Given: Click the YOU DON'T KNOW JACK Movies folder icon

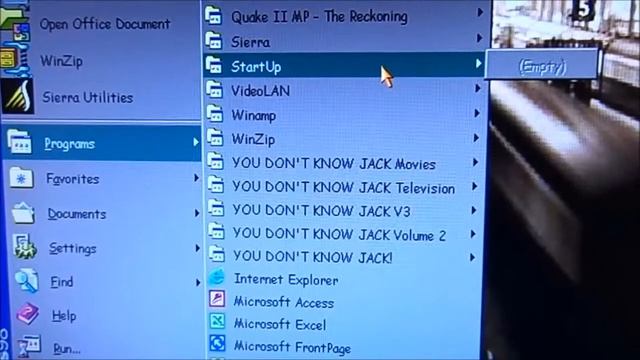Looking at the screenshot, I should (216, 162).
